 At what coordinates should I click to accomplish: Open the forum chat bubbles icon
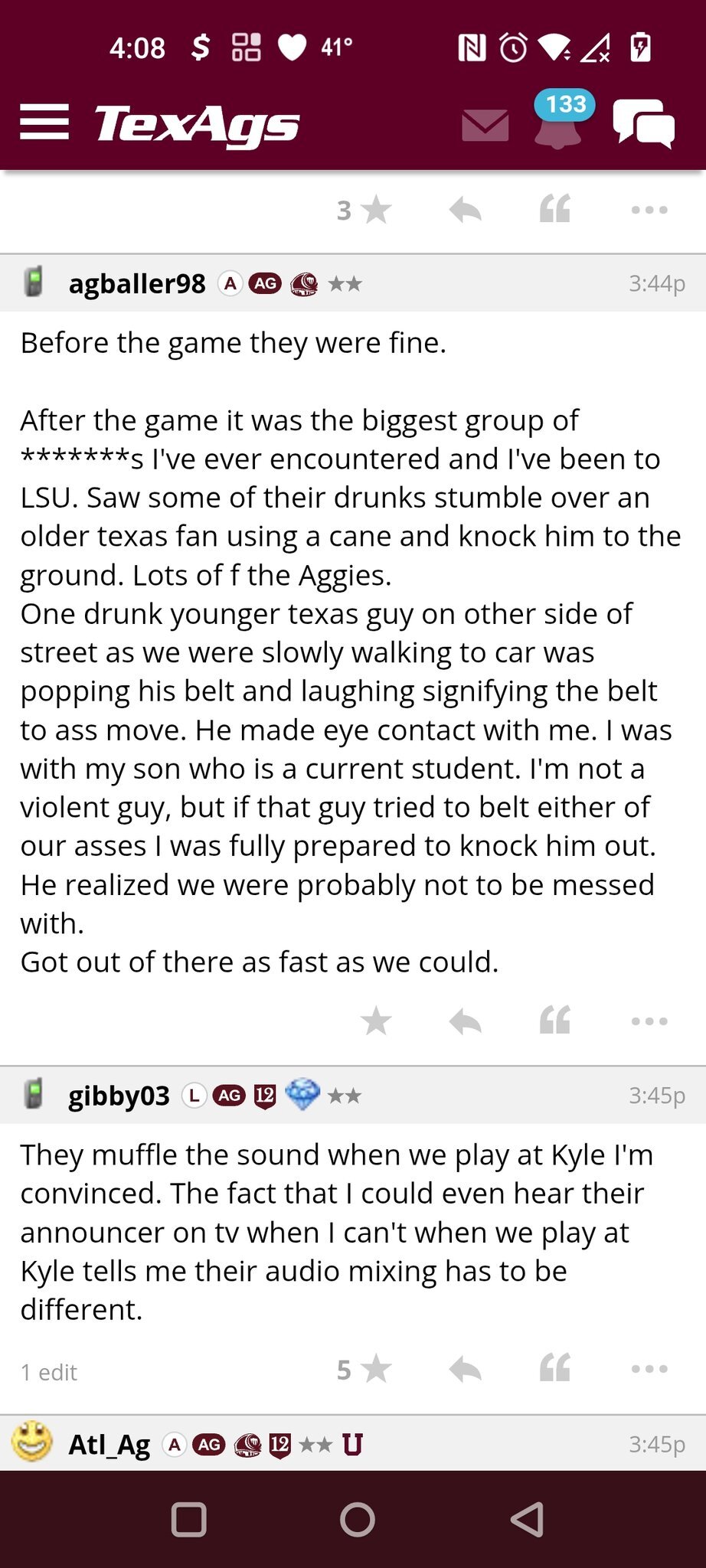643,124
